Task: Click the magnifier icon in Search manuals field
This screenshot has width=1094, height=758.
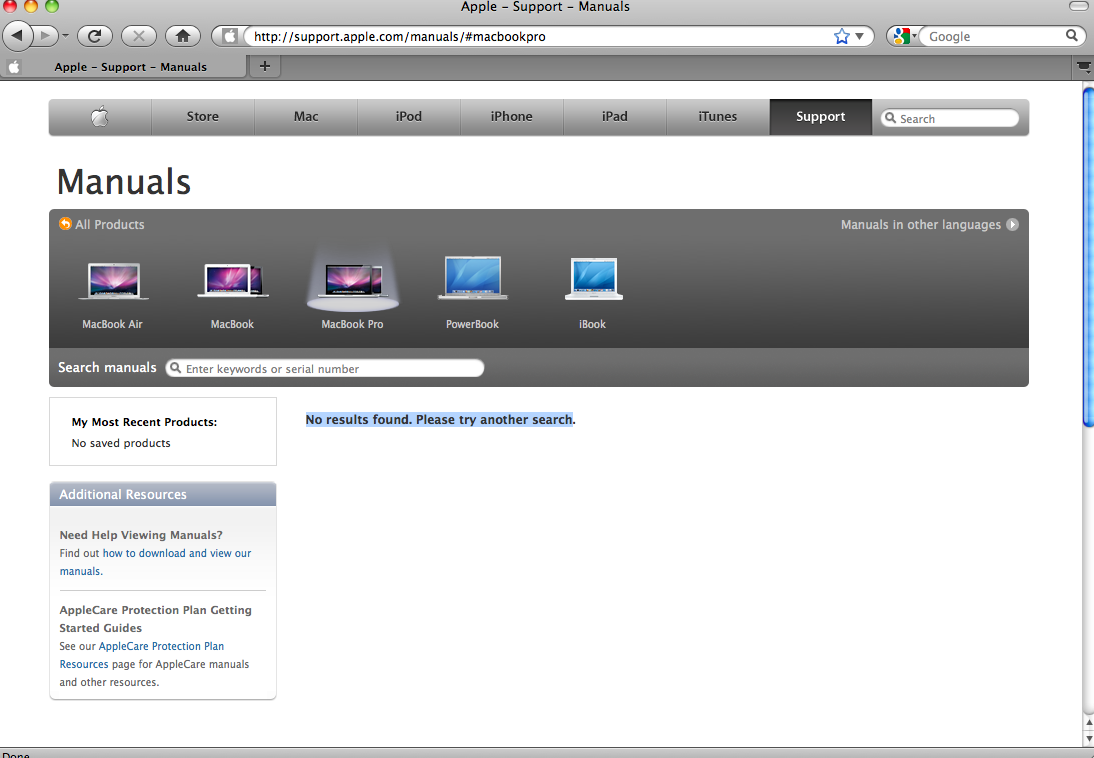Action: [176, 368]
